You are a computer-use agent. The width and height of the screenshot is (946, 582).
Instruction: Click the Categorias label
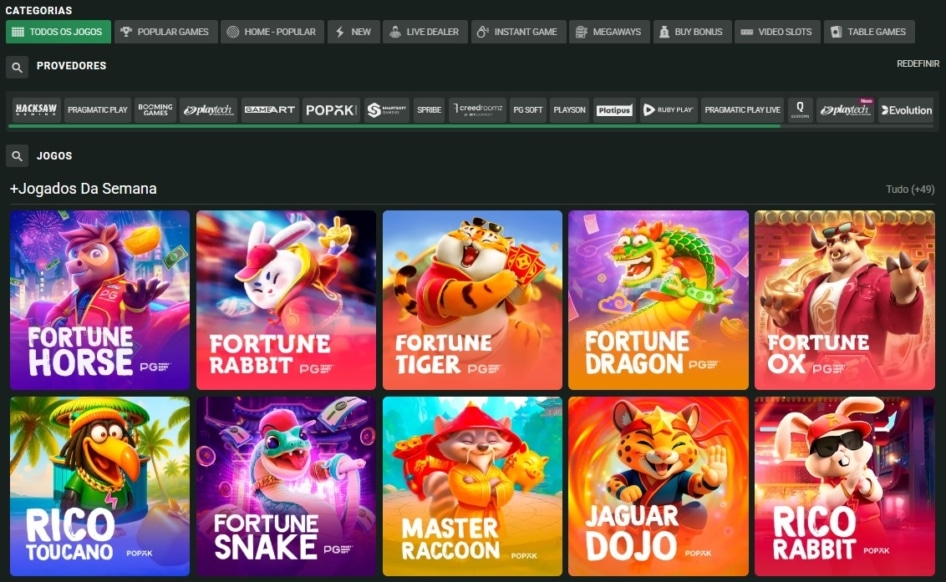[x=39, y=10]
